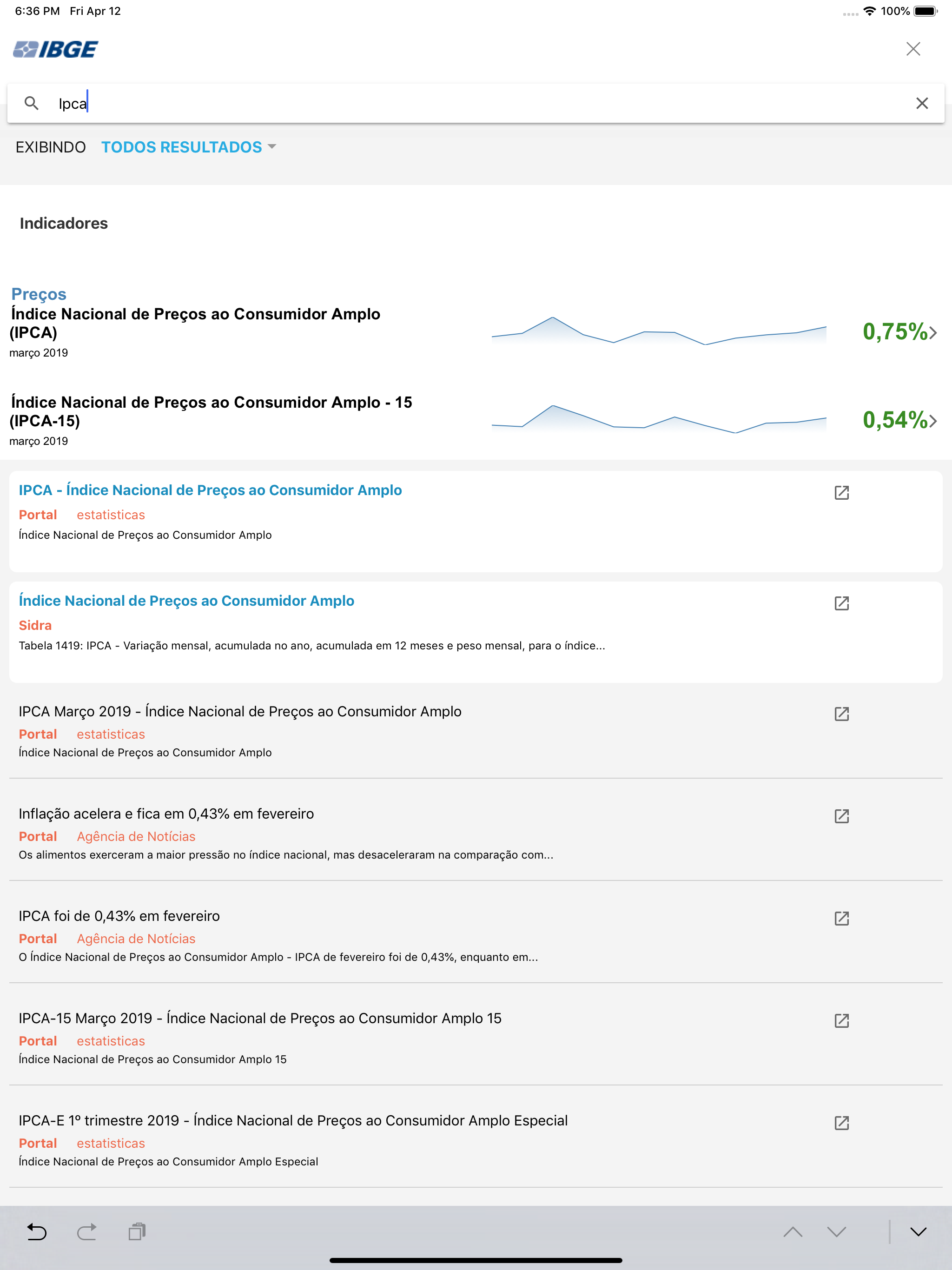The height and width of the screenshot is (1270, 952).
Task: Open external link for IPCA-E 1º trimestre
Action: [x=842, y=1123]
